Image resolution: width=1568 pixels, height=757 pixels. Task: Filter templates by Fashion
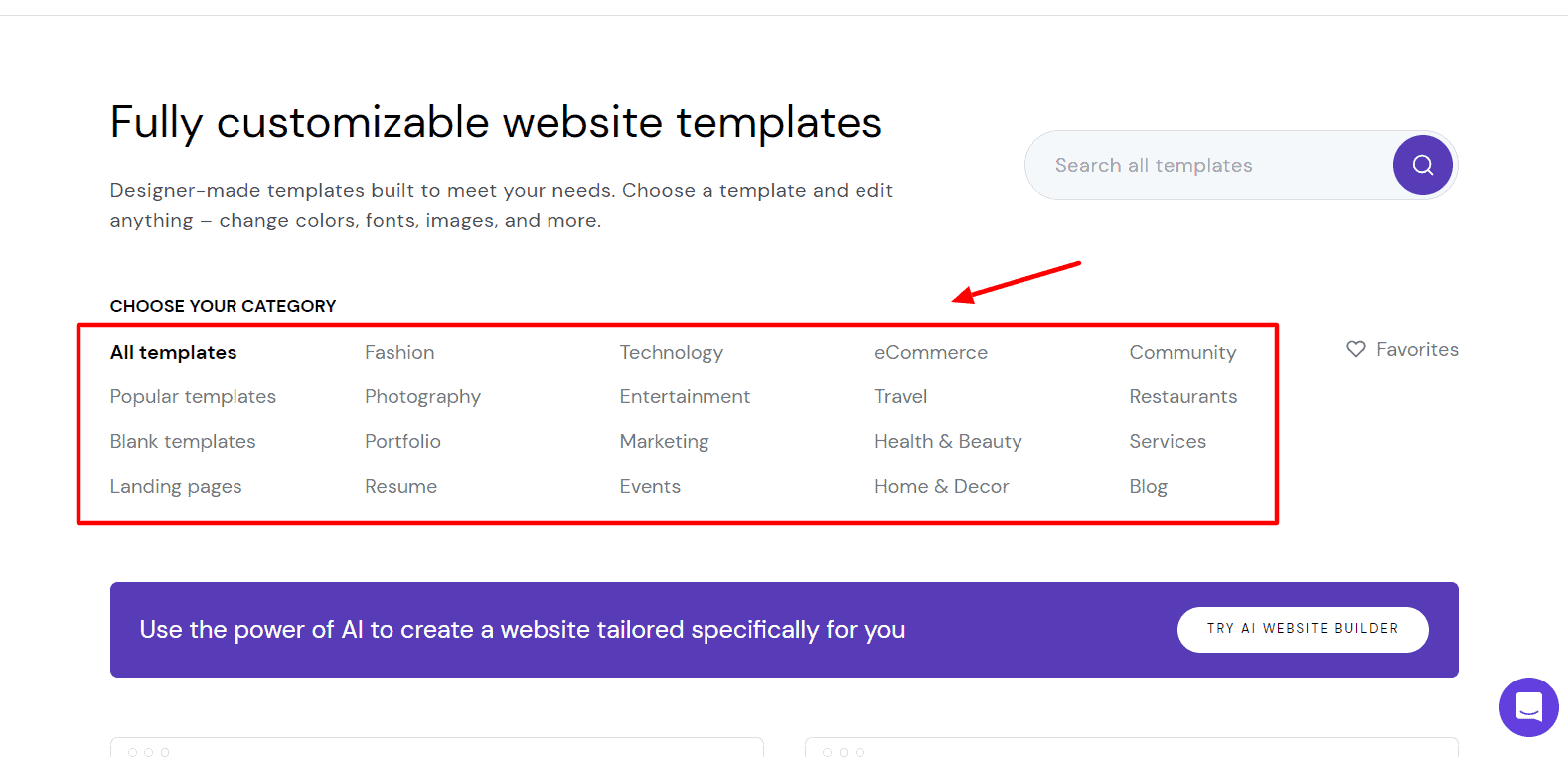(399, 353)
